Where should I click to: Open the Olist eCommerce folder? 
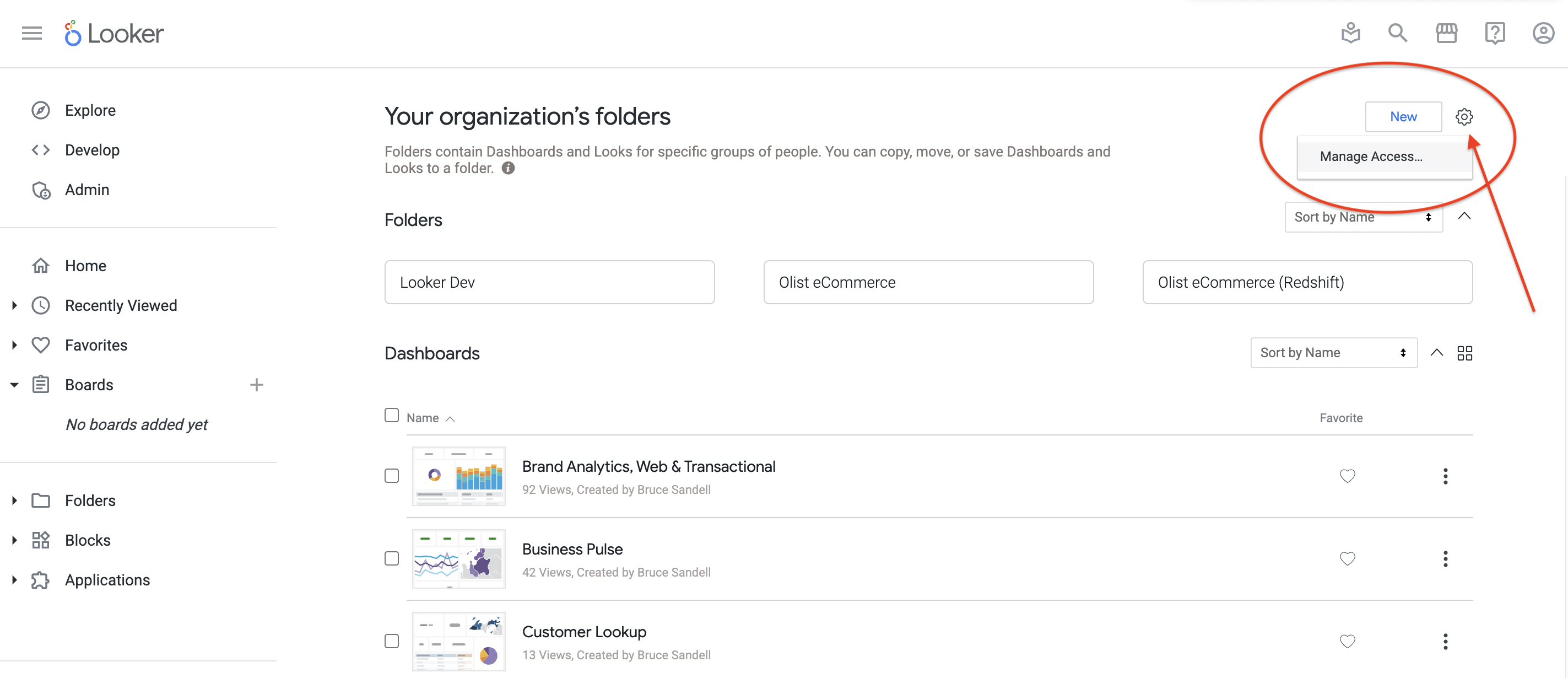pos(928,282)
